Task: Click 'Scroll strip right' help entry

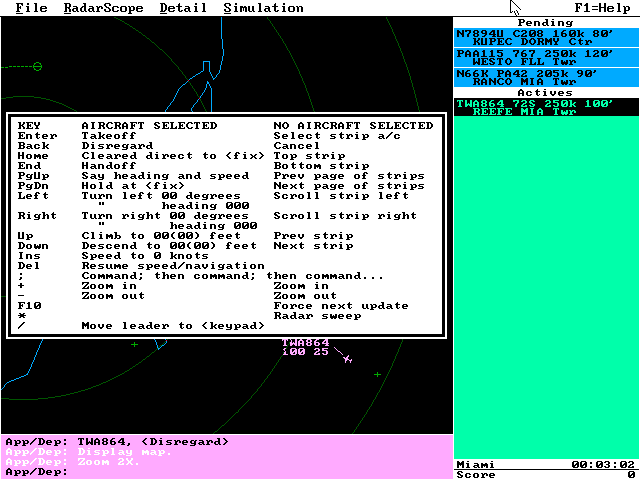Action: pos(345,216)
